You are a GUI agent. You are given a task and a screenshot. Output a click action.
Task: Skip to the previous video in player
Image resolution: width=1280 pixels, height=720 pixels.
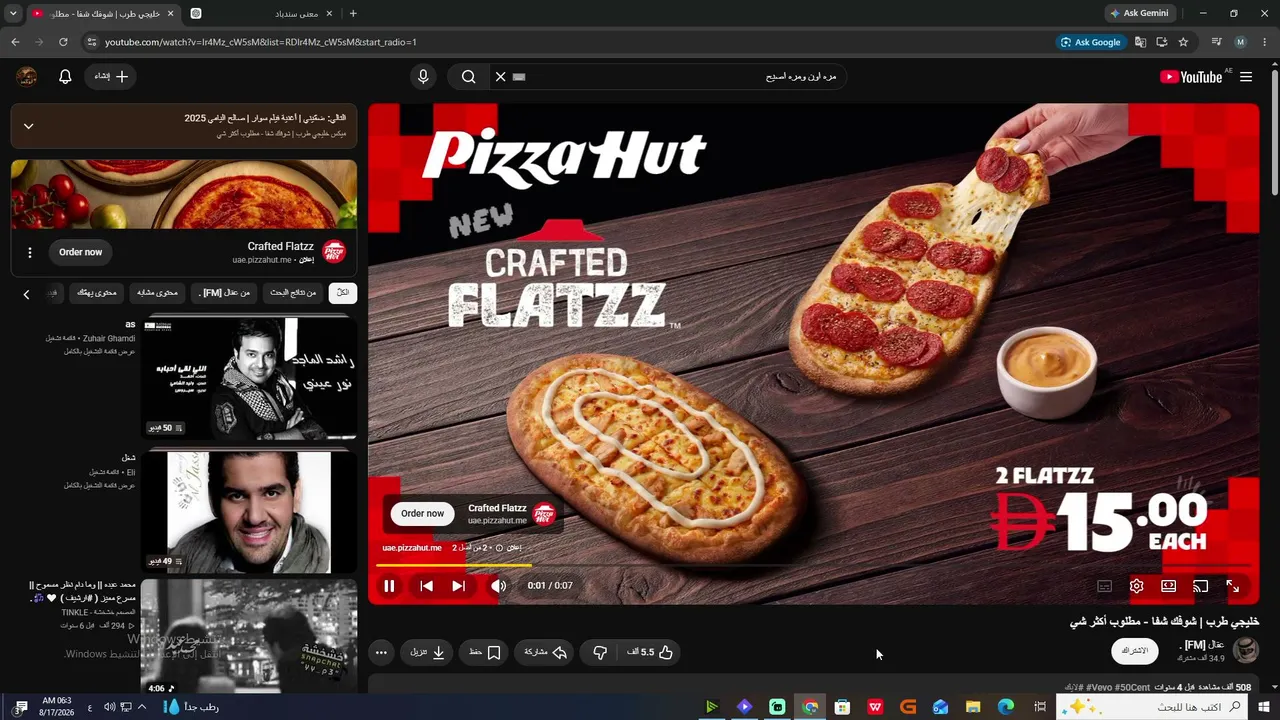426,586
